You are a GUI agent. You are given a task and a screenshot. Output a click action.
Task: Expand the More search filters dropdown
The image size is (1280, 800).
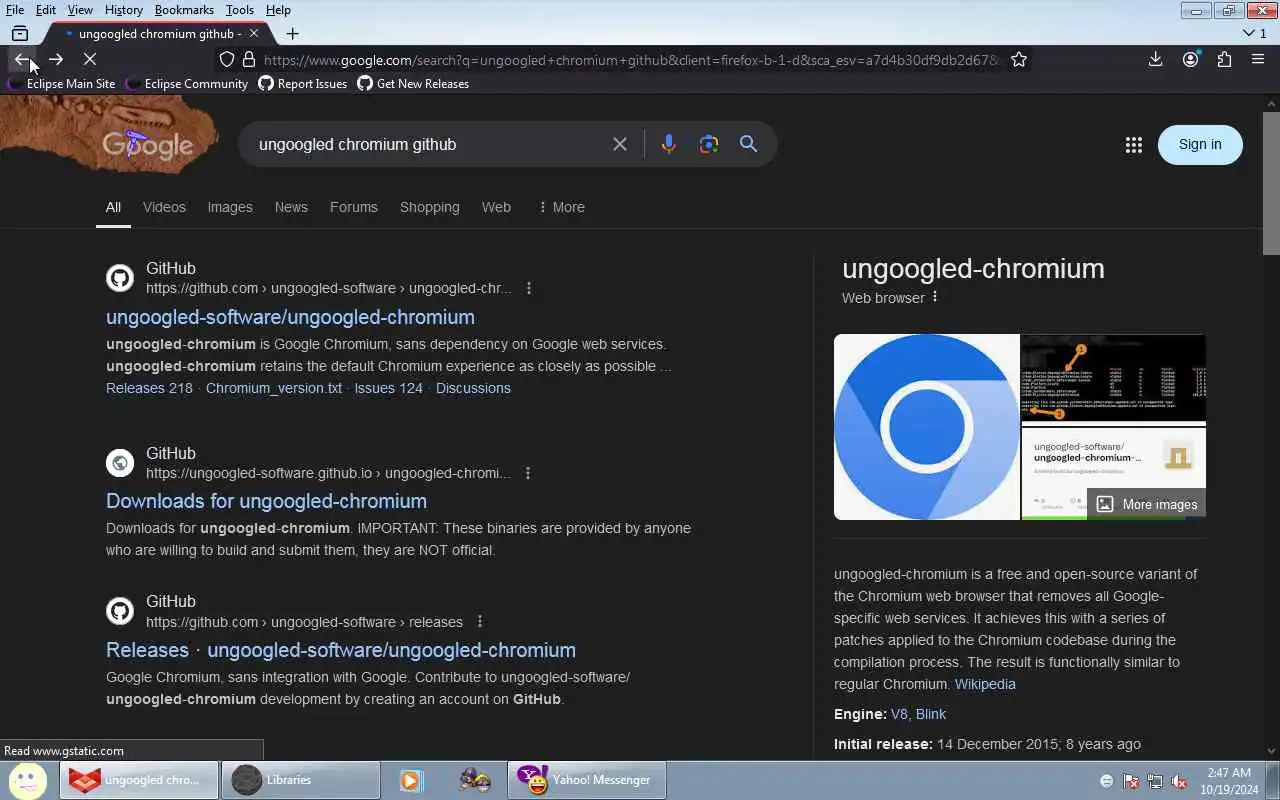tap(561, 207)
